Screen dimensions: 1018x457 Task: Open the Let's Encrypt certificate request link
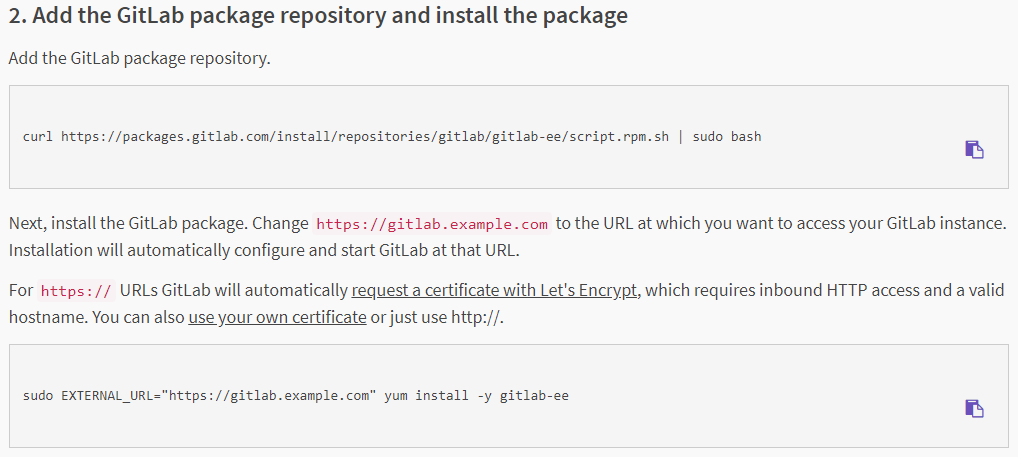pos(495,291)
